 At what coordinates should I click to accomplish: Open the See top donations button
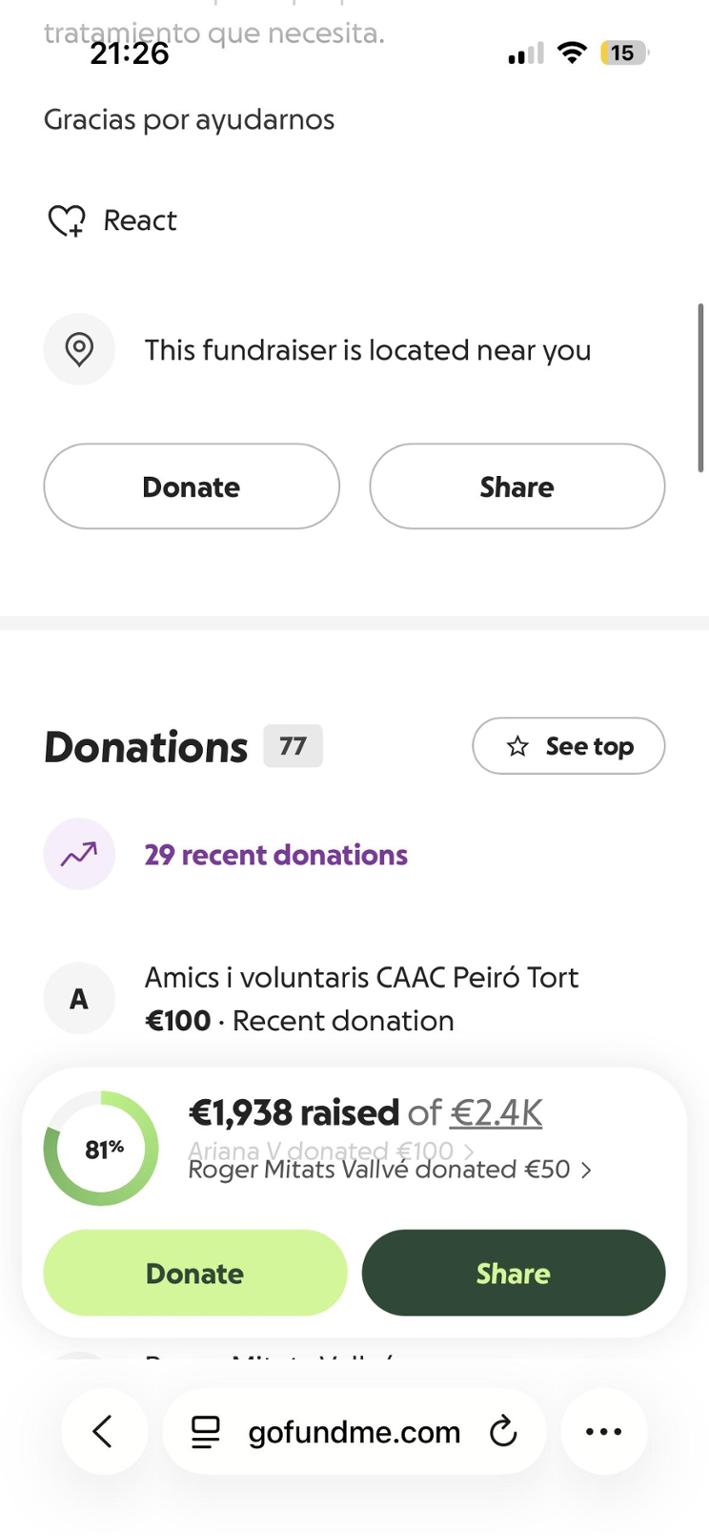pyautogui.click(x=568, y=747)
